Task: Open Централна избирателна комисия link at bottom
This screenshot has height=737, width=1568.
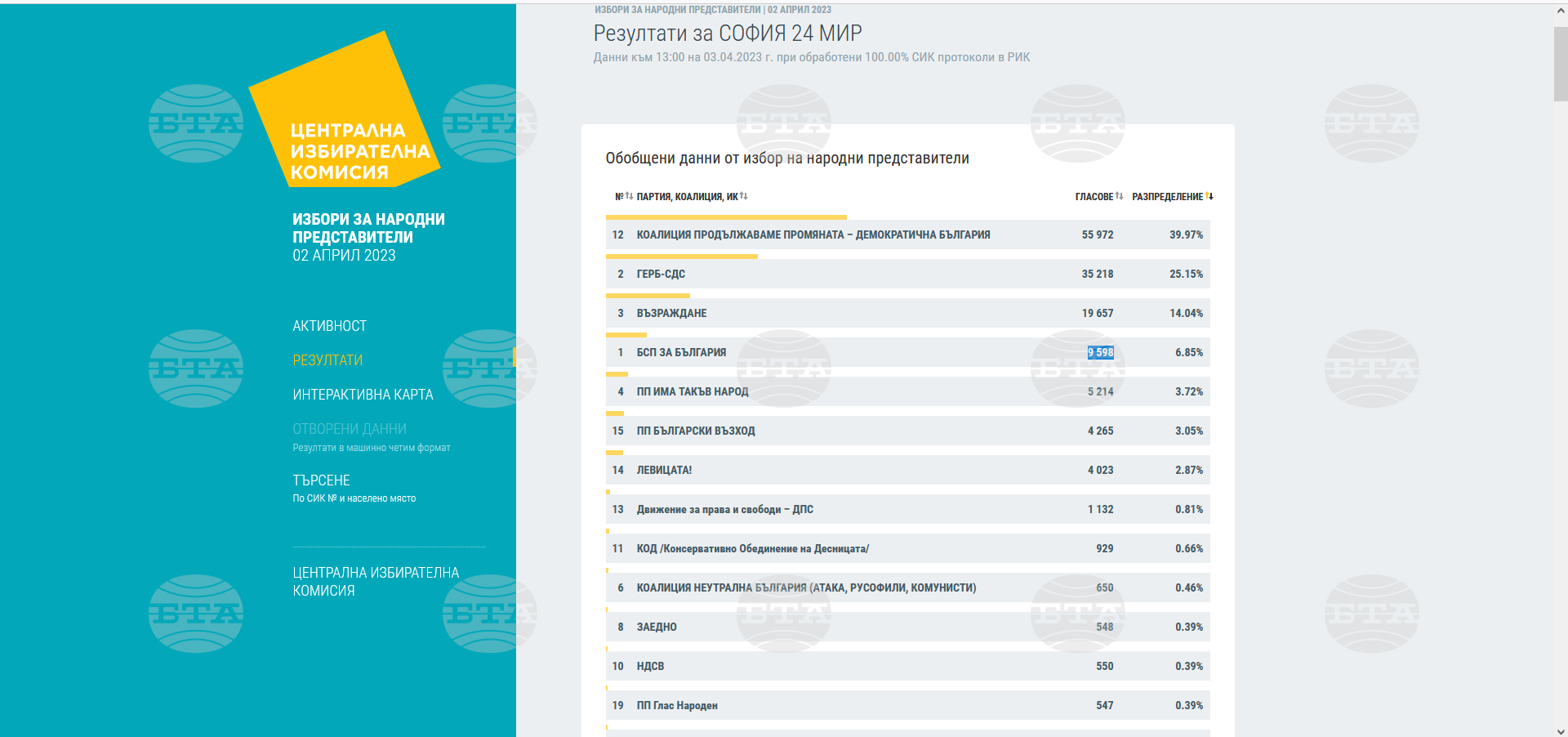Action: pyautogui.click(x=376, y=581)
